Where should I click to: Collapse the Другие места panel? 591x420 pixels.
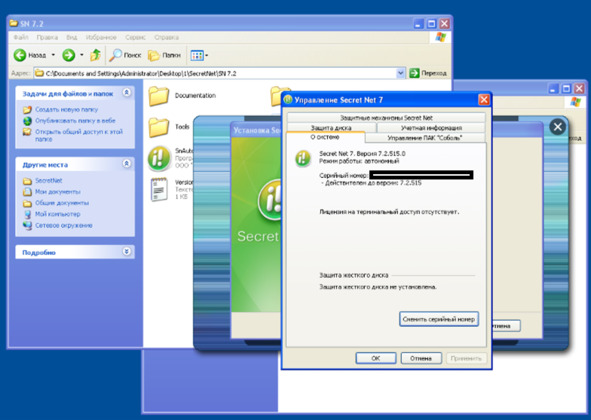click(127, 164)
